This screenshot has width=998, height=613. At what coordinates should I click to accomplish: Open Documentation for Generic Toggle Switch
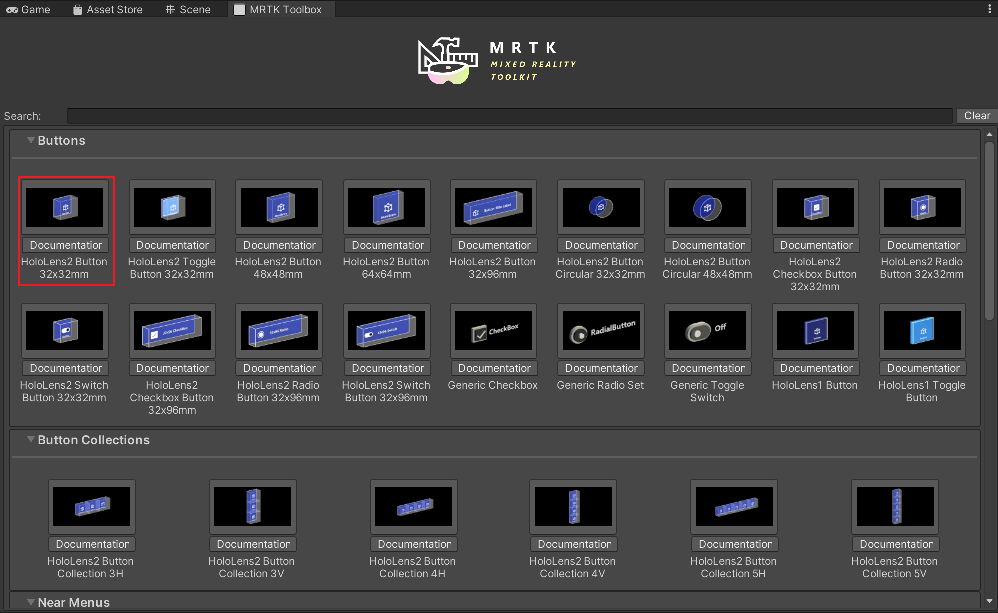(708, 368)
